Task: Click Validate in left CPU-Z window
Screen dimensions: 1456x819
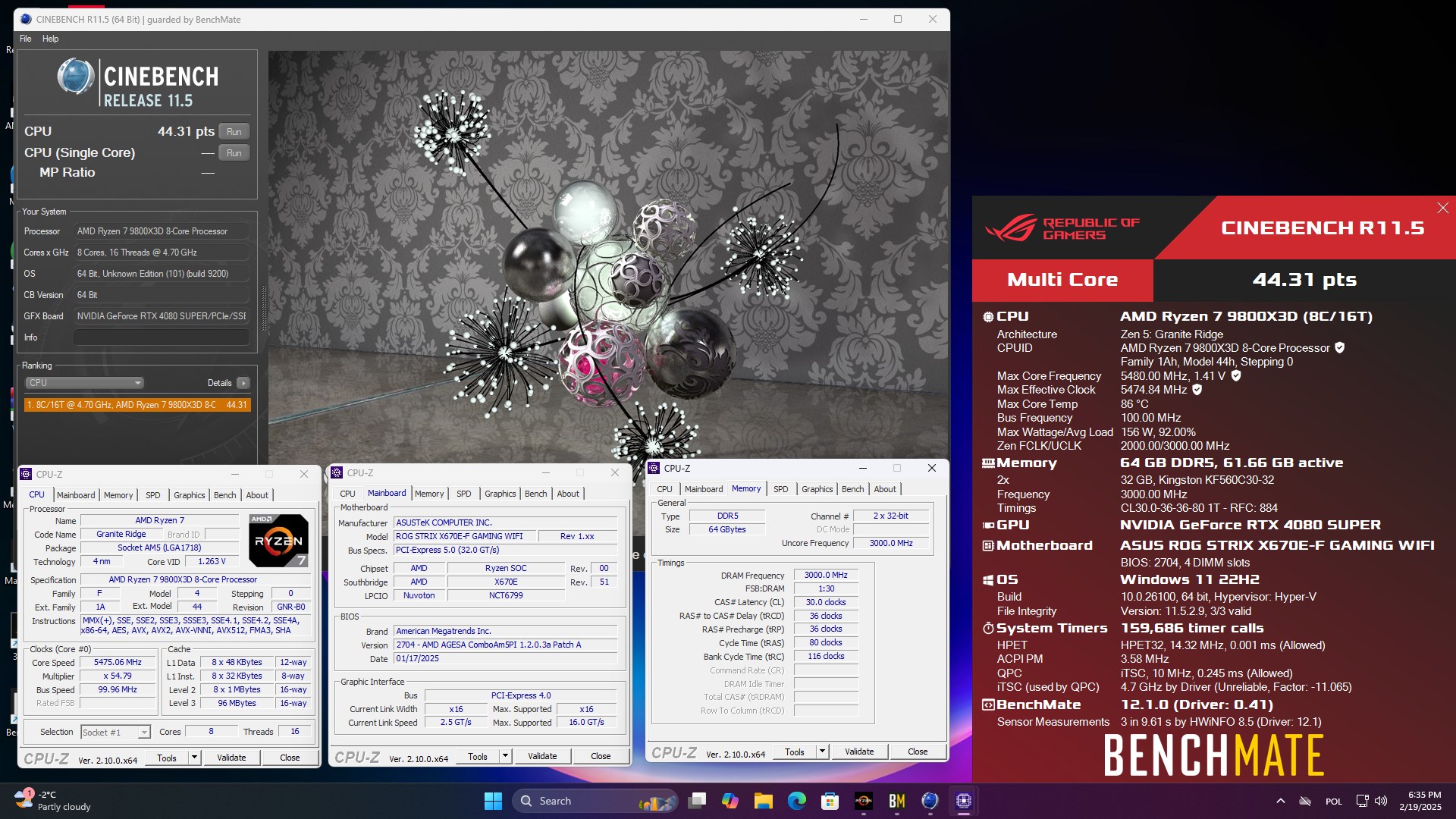Action: (x=231, y=758)
